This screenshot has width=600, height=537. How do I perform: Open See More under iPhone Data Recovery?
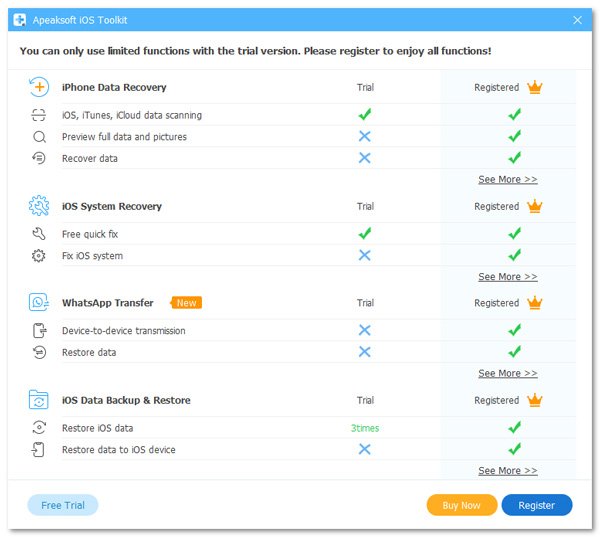coord(508,179)
